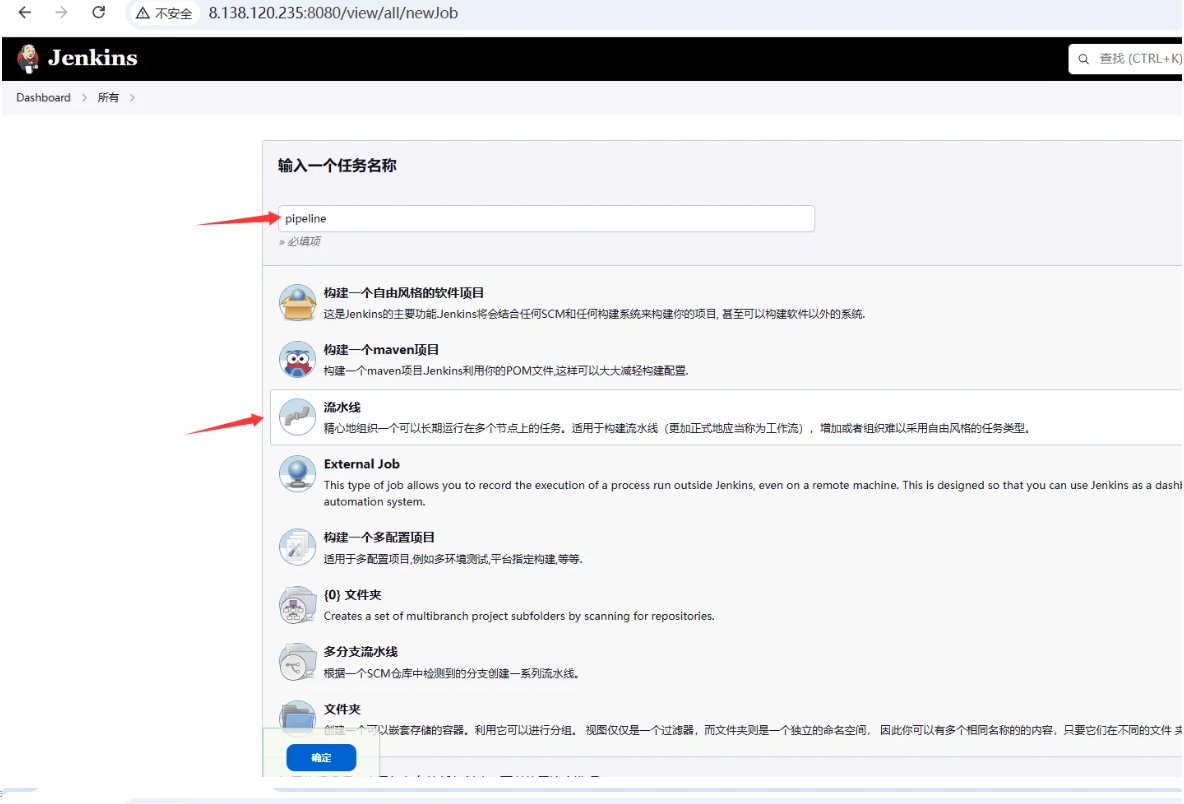The height and width of the screenshot is (804, 1184).
Task: Click the maven POM description text
Action: [506, 371]
